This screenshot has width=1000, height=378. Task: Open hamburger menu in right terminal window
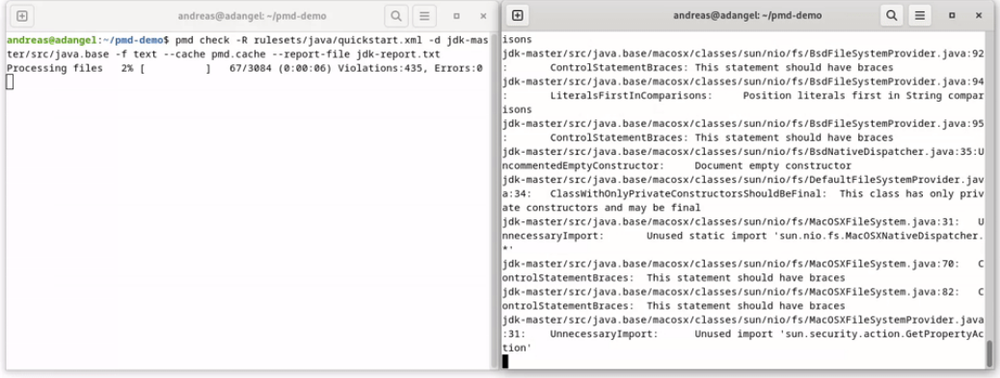tap(920, 15)
